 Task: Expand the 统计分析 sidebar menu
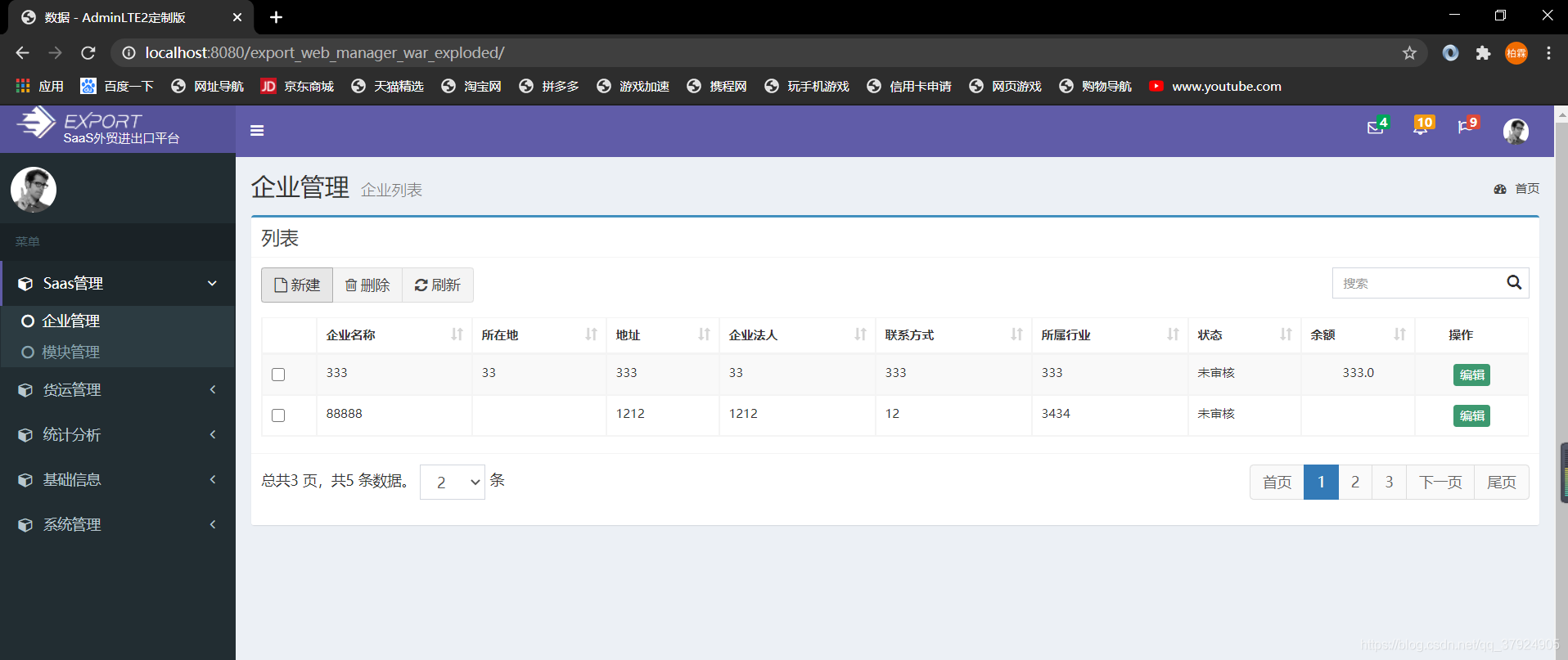tap(118, 434)
